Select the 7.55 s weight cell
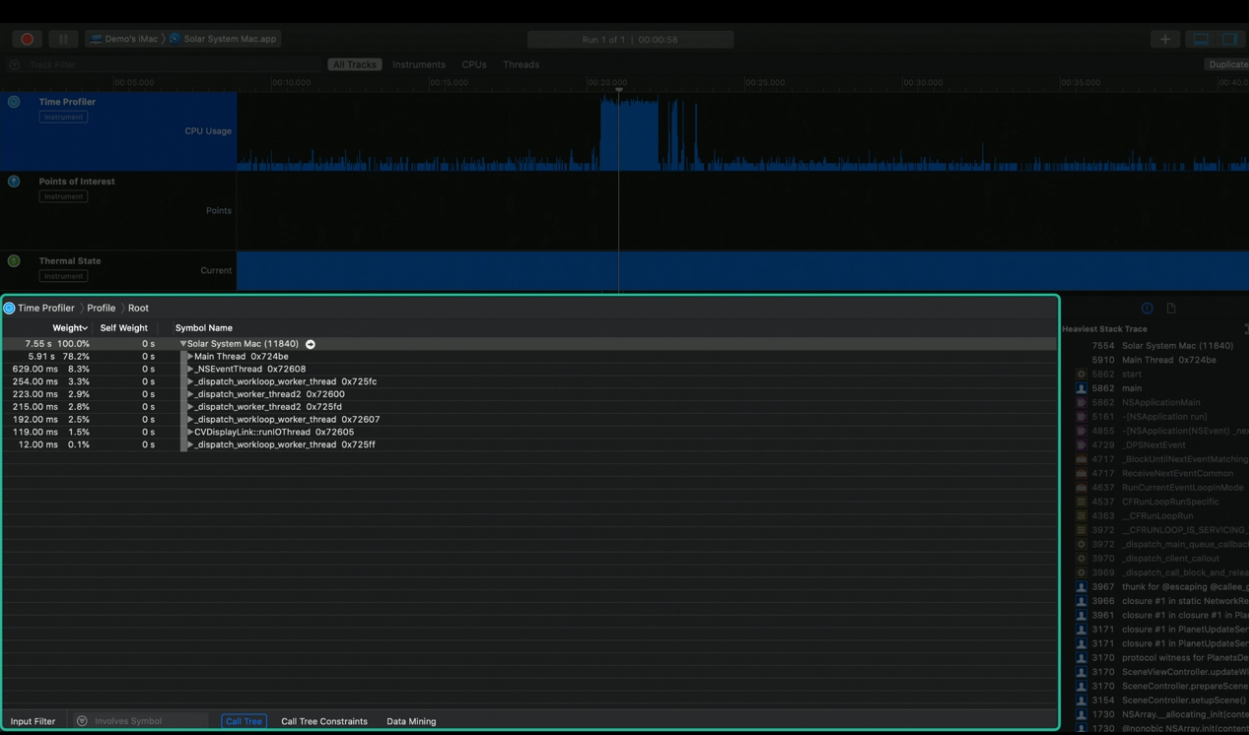The image size is (1249, 735). point(40,344)
